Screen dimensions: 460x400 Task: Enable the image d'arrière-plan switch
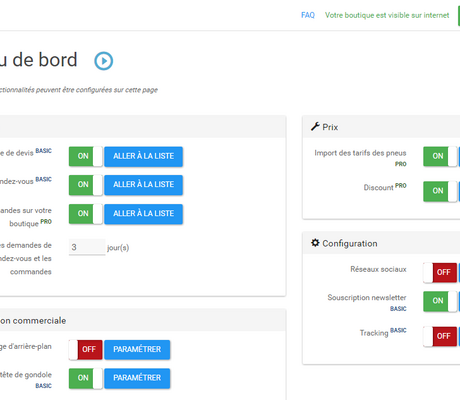86,350
